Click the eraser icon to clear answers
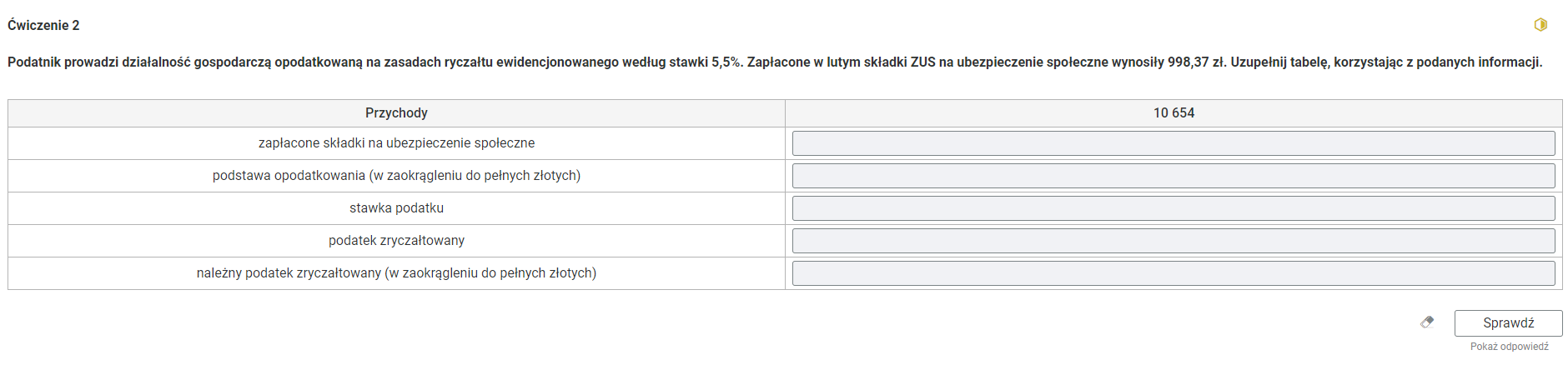 (x=1427, y=322)
